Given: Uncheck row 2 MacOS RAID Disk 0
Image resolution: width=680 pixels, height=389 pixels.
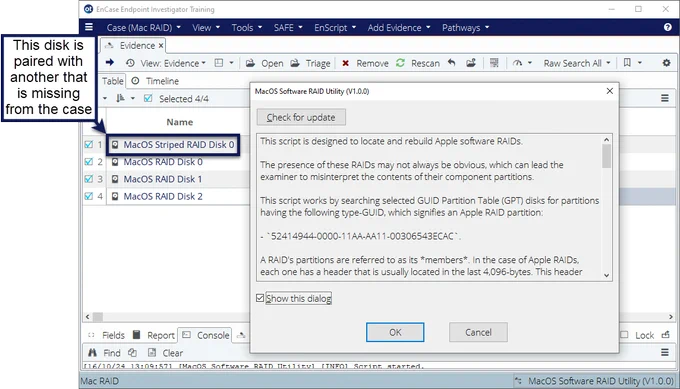Looking at the screenshot, I should coord(88,162).
